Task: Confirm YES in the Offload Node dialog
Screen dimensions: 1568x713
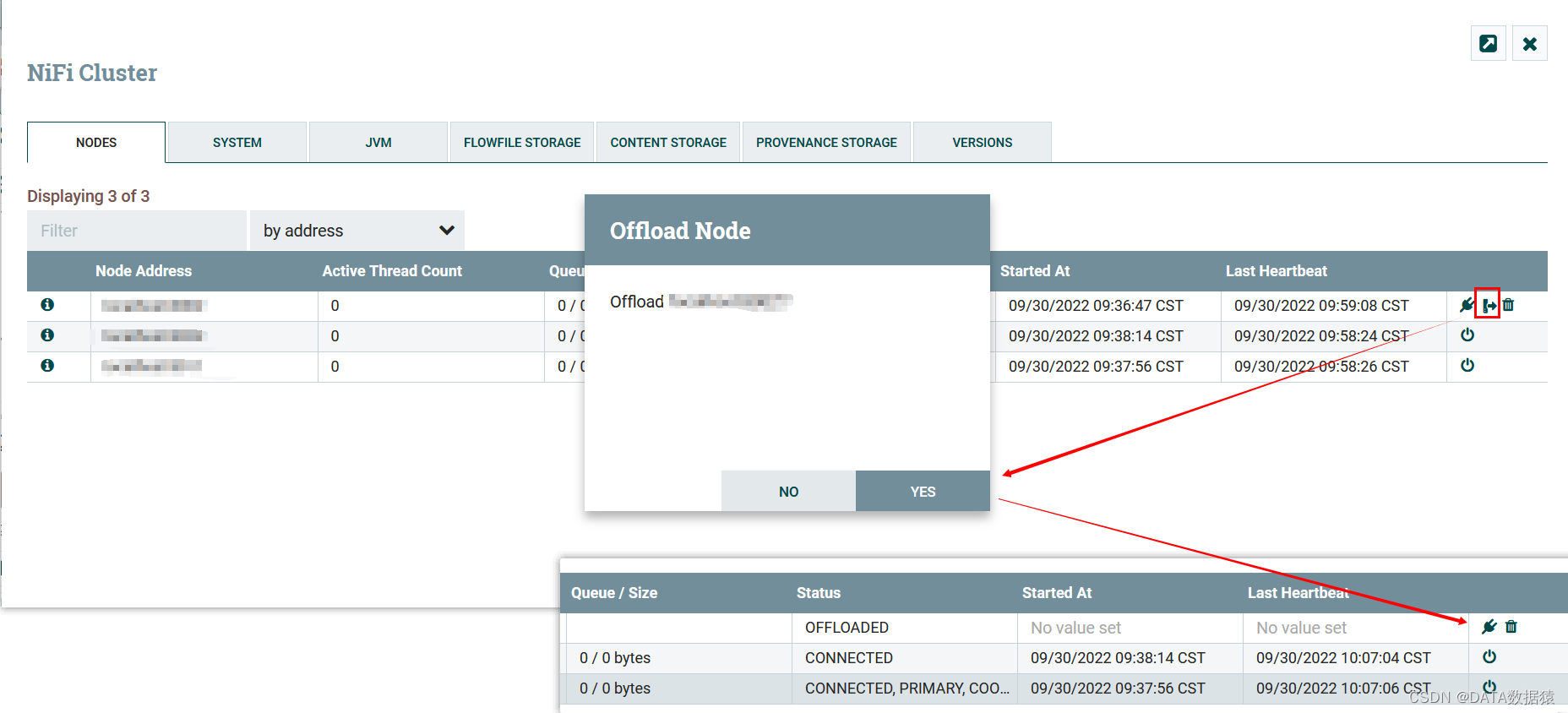Action: pos(923,491)
